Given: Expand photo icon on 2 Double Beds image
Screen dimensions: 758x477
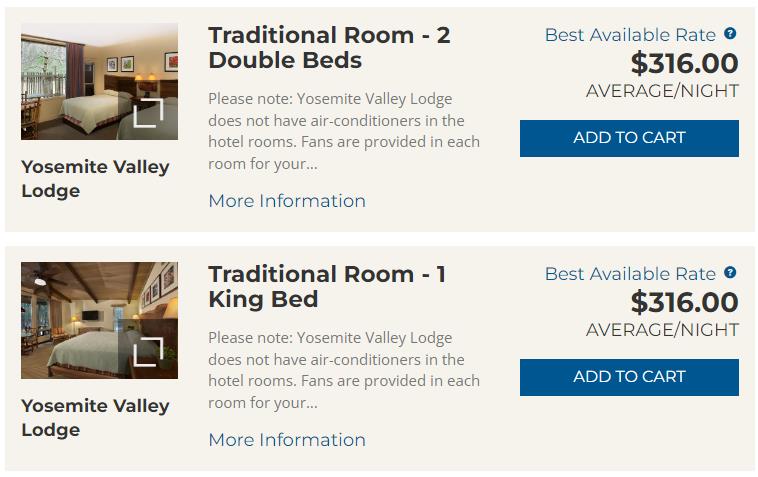Looking at the screenshot, I should coord(148,113).
